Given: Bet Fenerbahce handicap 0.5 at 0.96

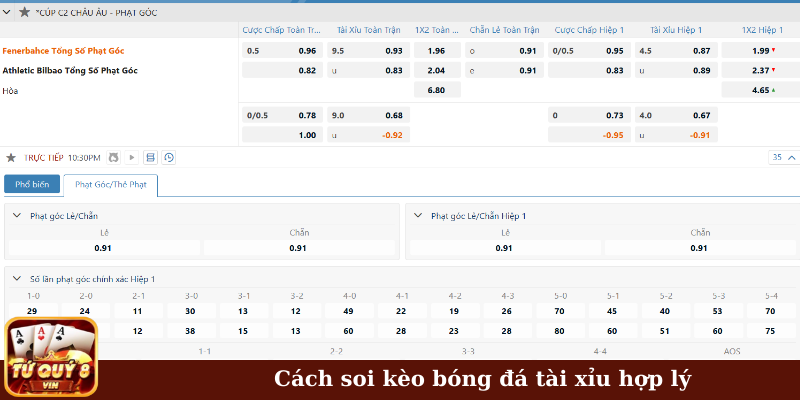Looking at the screenshot, I should [283, 51].
